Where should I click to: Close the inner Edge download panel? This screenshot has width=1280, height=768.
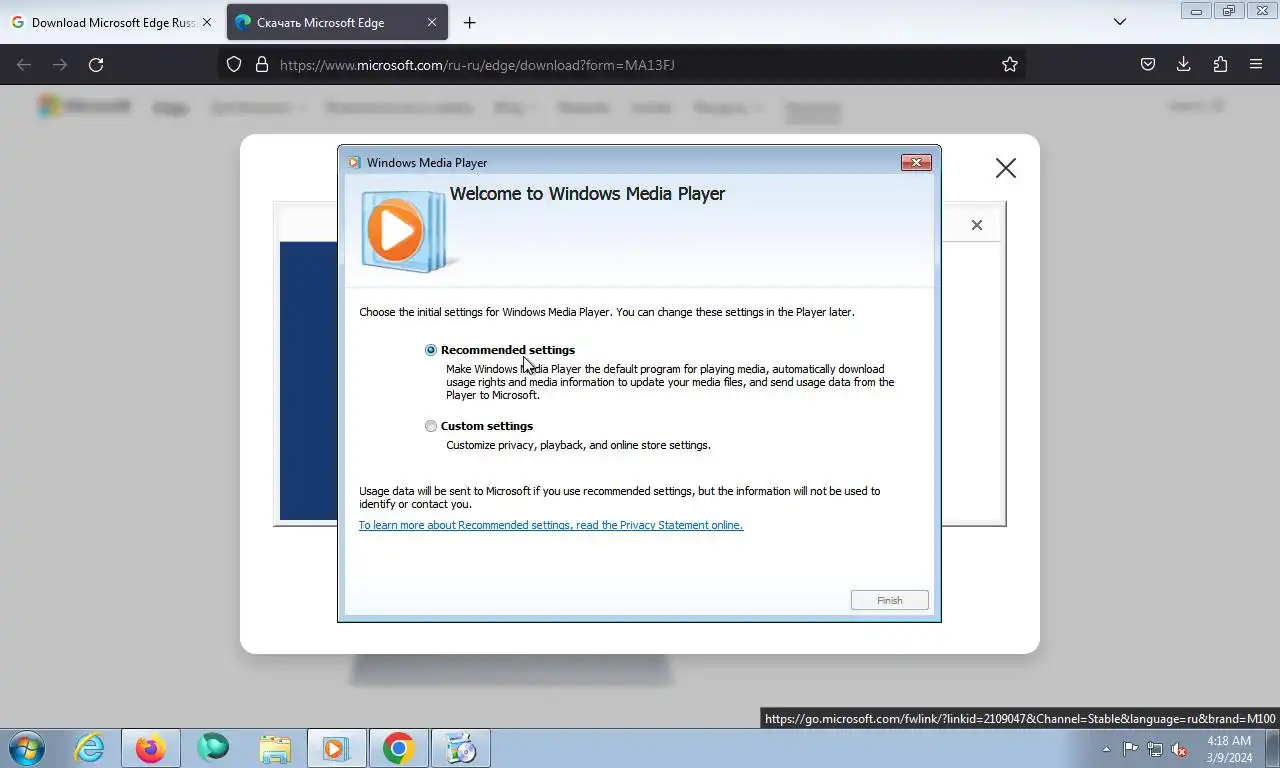click(x=977, y=225)
